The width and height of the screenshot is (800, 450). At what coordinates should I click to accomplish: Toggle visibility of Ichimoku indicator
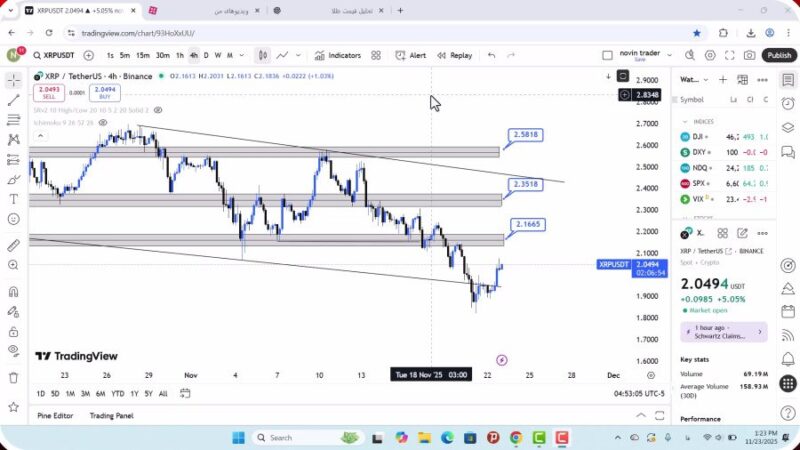[x=103, y=123]
